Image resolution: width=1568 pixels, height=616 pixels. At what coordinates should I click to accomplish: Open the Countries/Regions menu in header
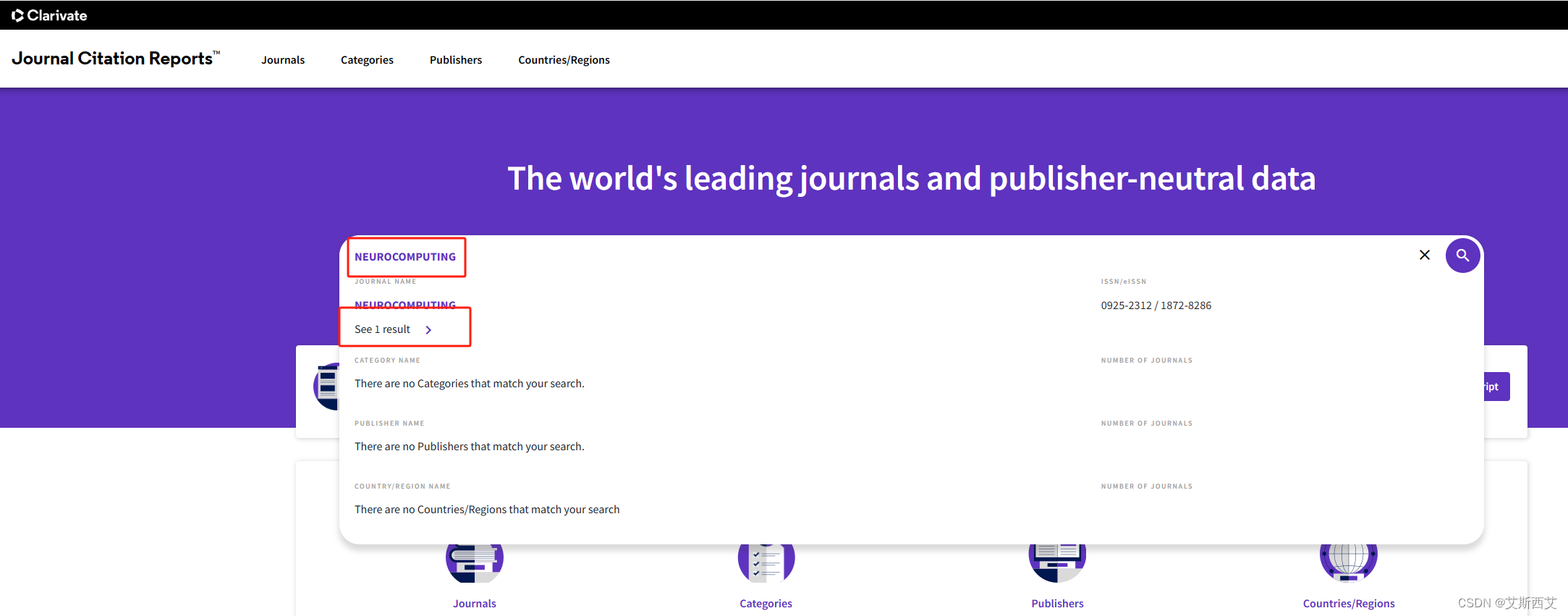[x=564, y=60]
